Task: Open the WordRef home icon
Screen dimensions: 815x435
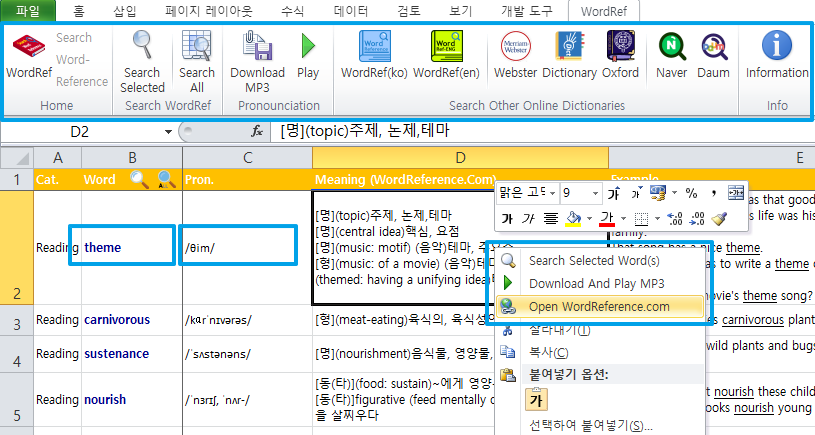Action: (29, 47)
